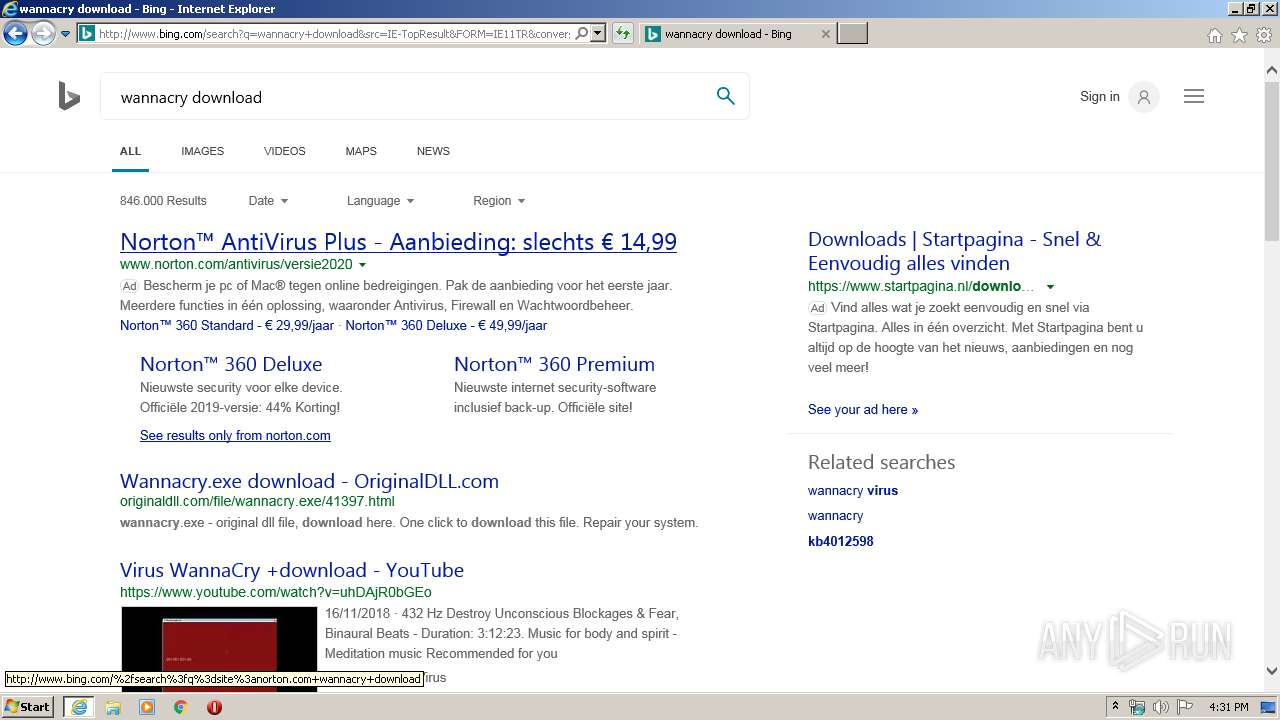Open Internet Explorer Tools gear icon
1280x720 pixels.
tap(1264, 35)
